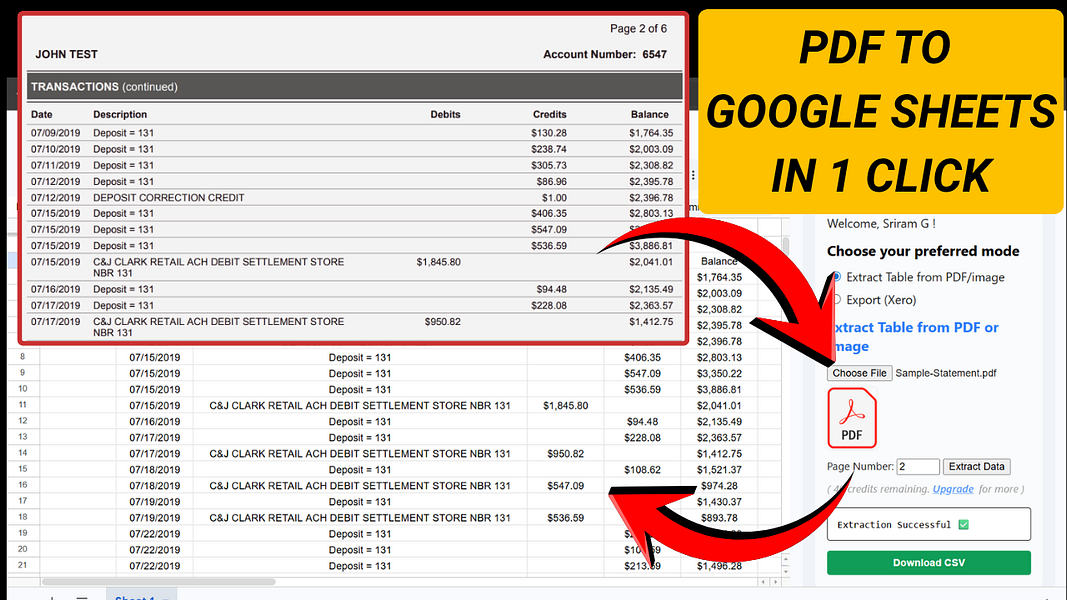The height and width of the screenshot is (600, 1067).
Task: Select the $3,350.22 balance cell in row 9
Action: point(719,373)
